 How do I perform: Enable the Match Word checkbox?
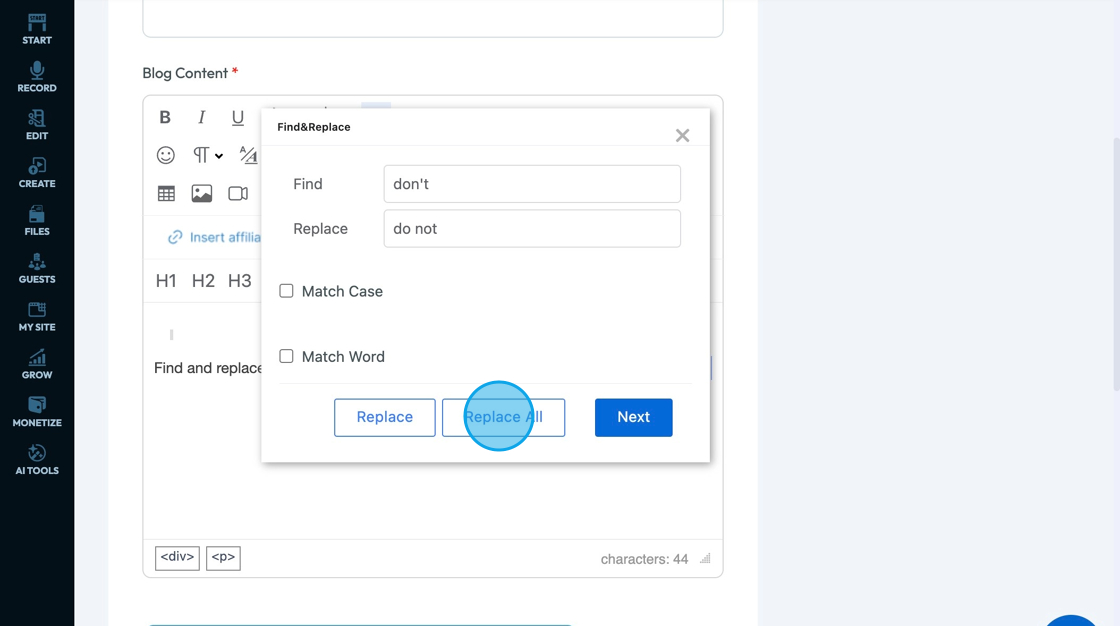coord(287,356)
